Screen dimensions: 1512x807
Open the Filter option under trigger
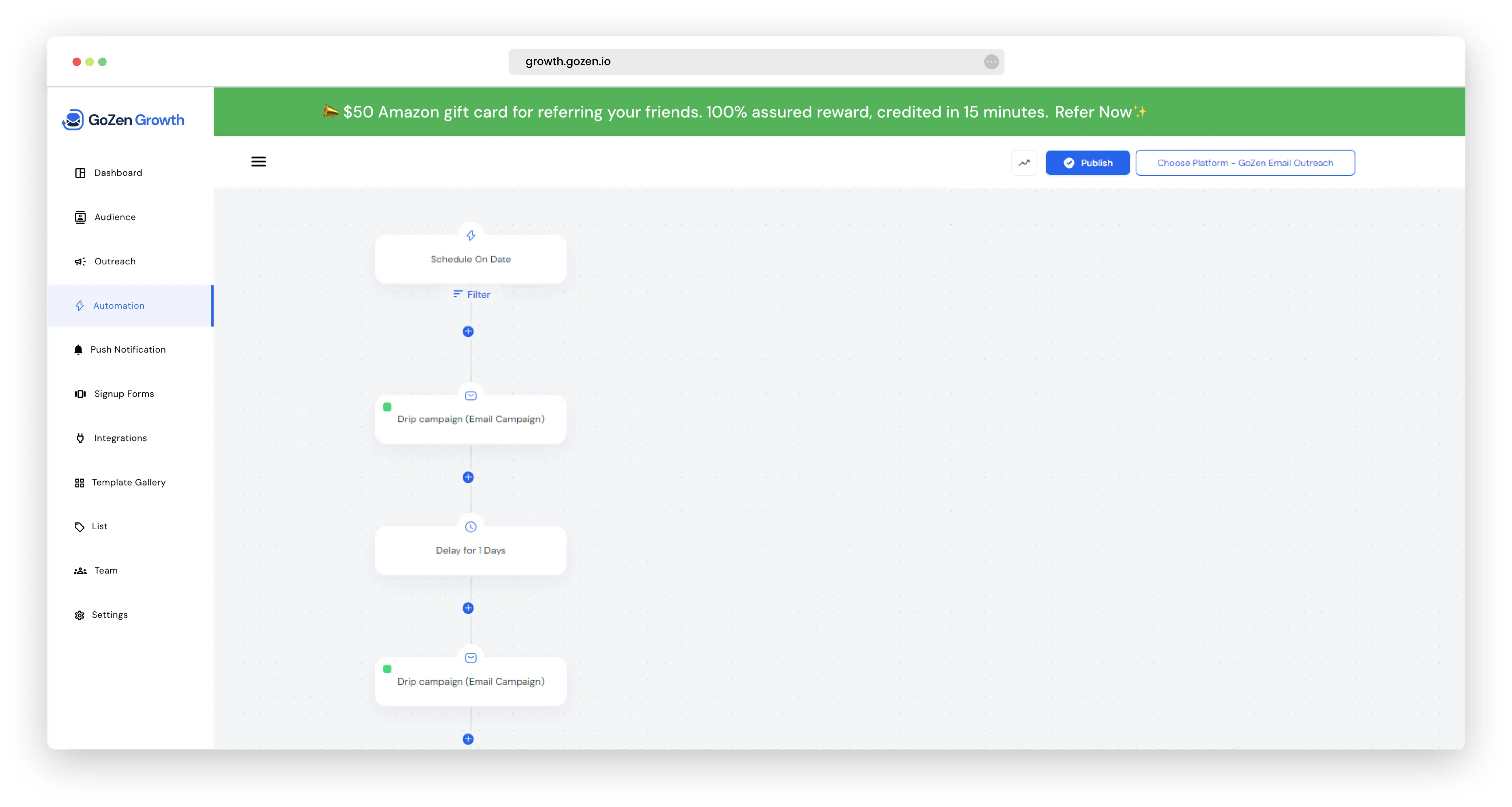[x=471, y=294]
